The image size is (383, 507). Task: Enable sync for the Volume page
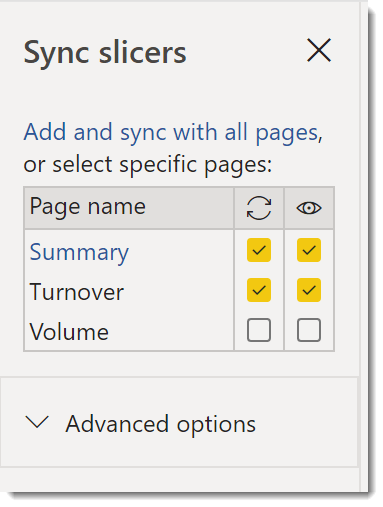click(259, 330)
